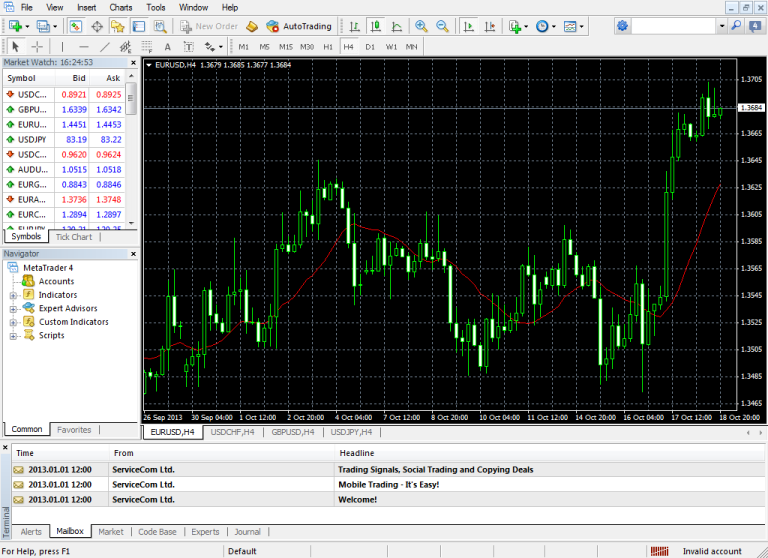Viewport: 768px width, 558px height.
Task: Switch chart to bar chart
Action: 355,26
